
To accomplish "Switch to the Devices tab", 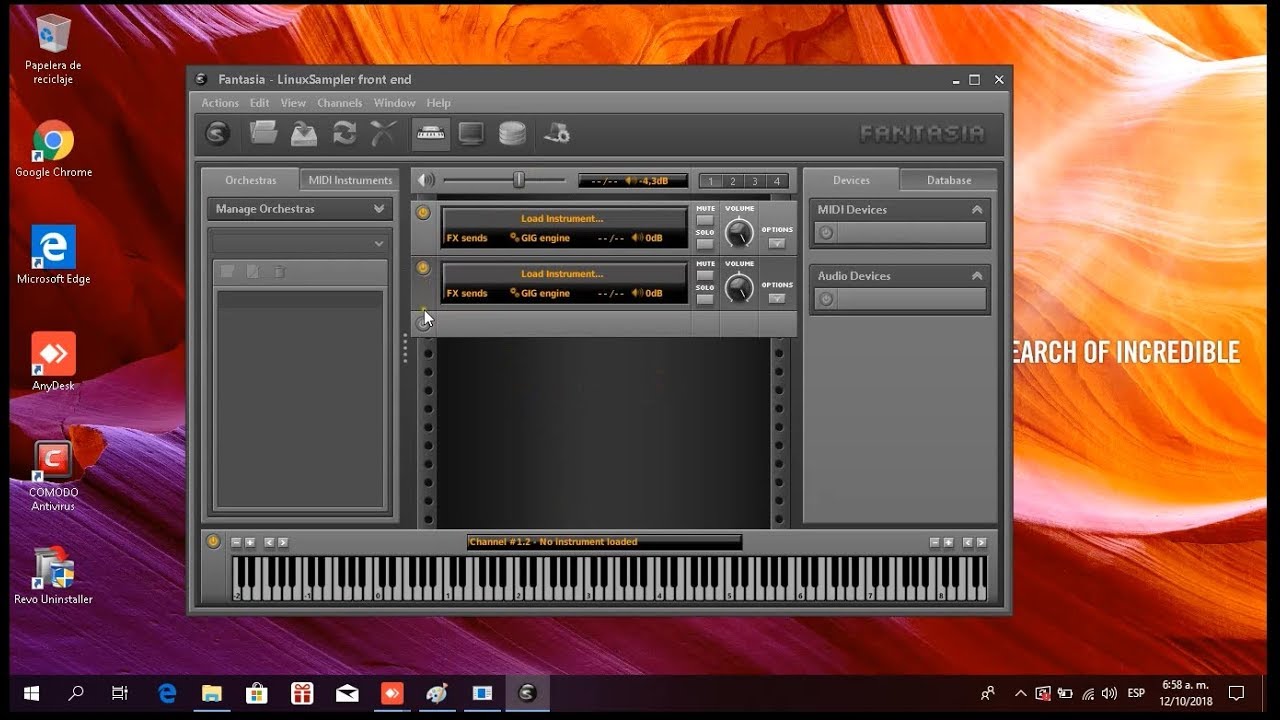I will tap(852, 180).
